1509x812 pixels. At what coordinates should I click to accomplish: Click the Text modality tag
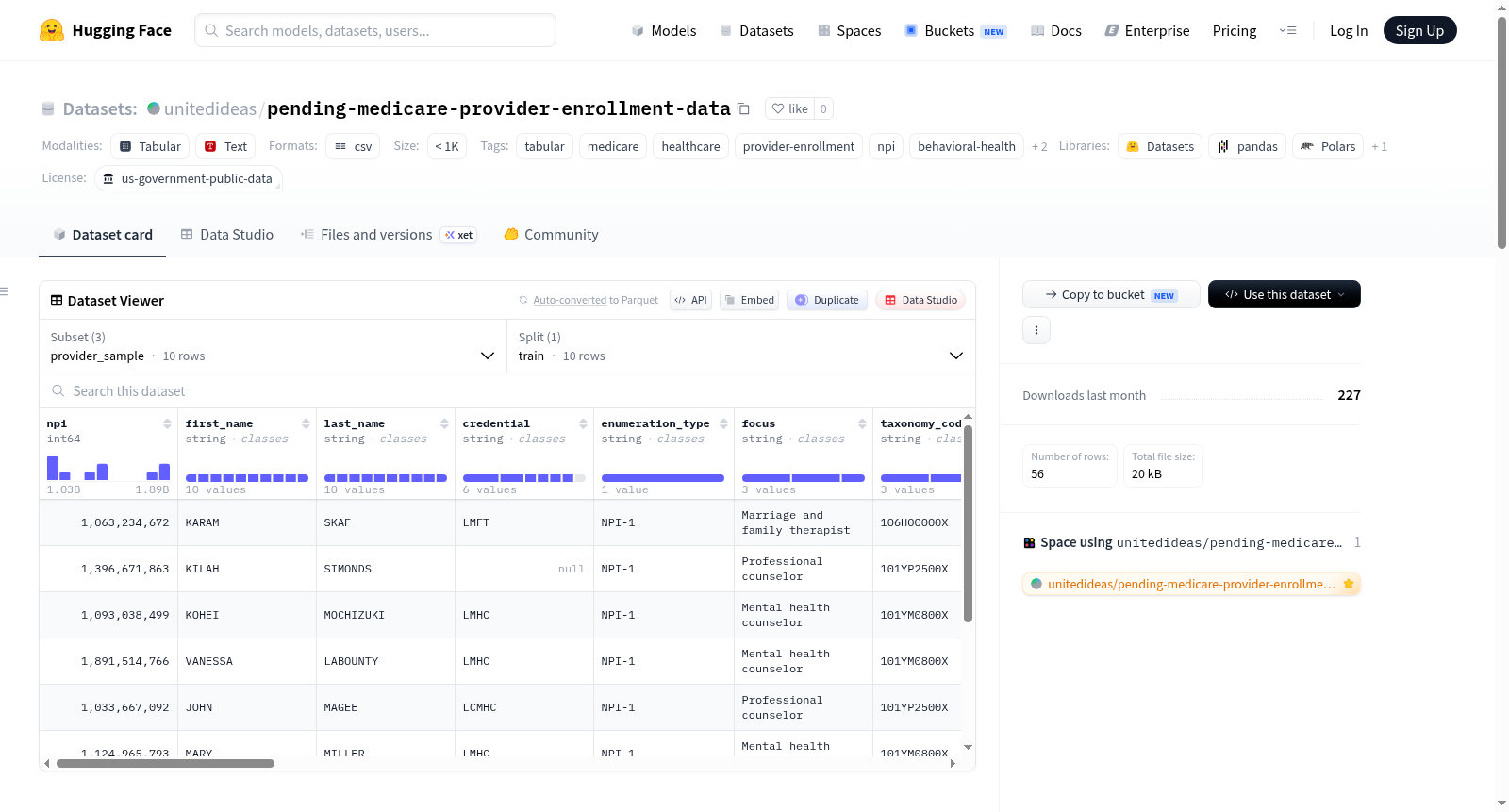(225, 146)
